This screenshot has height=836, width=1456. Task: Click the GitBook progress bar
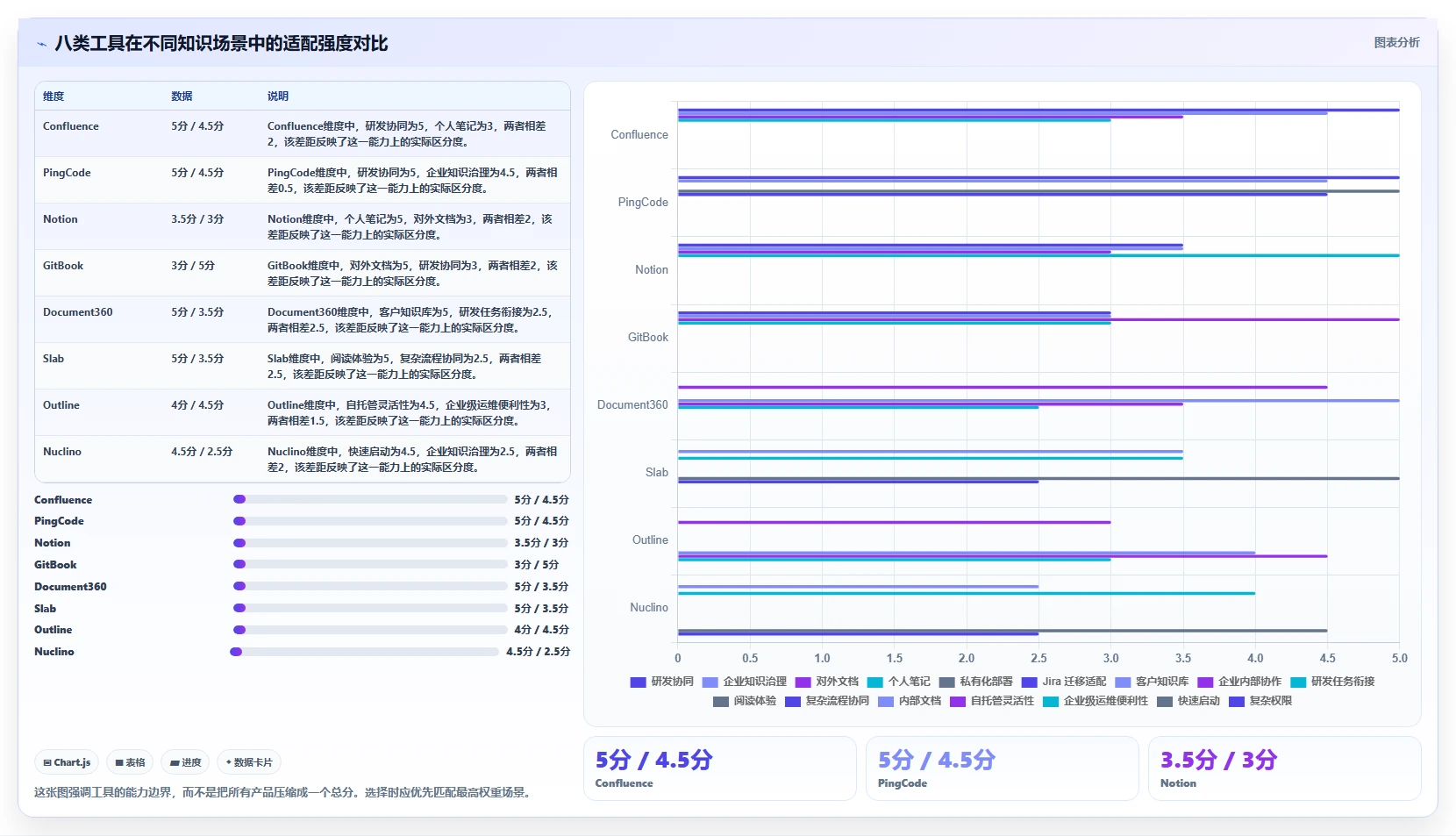[x=370, y=564]
